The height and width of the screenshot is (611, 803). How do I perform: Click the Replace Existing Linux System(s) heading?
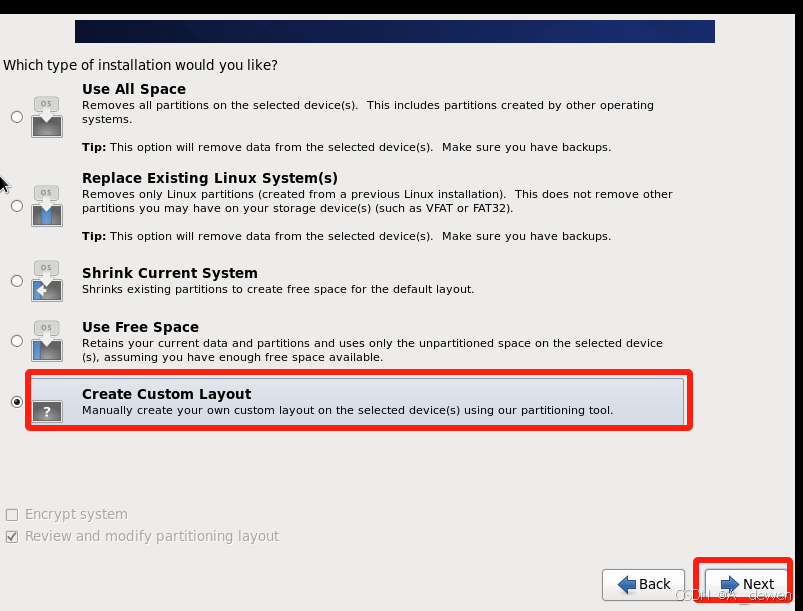(x=210, y=178)
